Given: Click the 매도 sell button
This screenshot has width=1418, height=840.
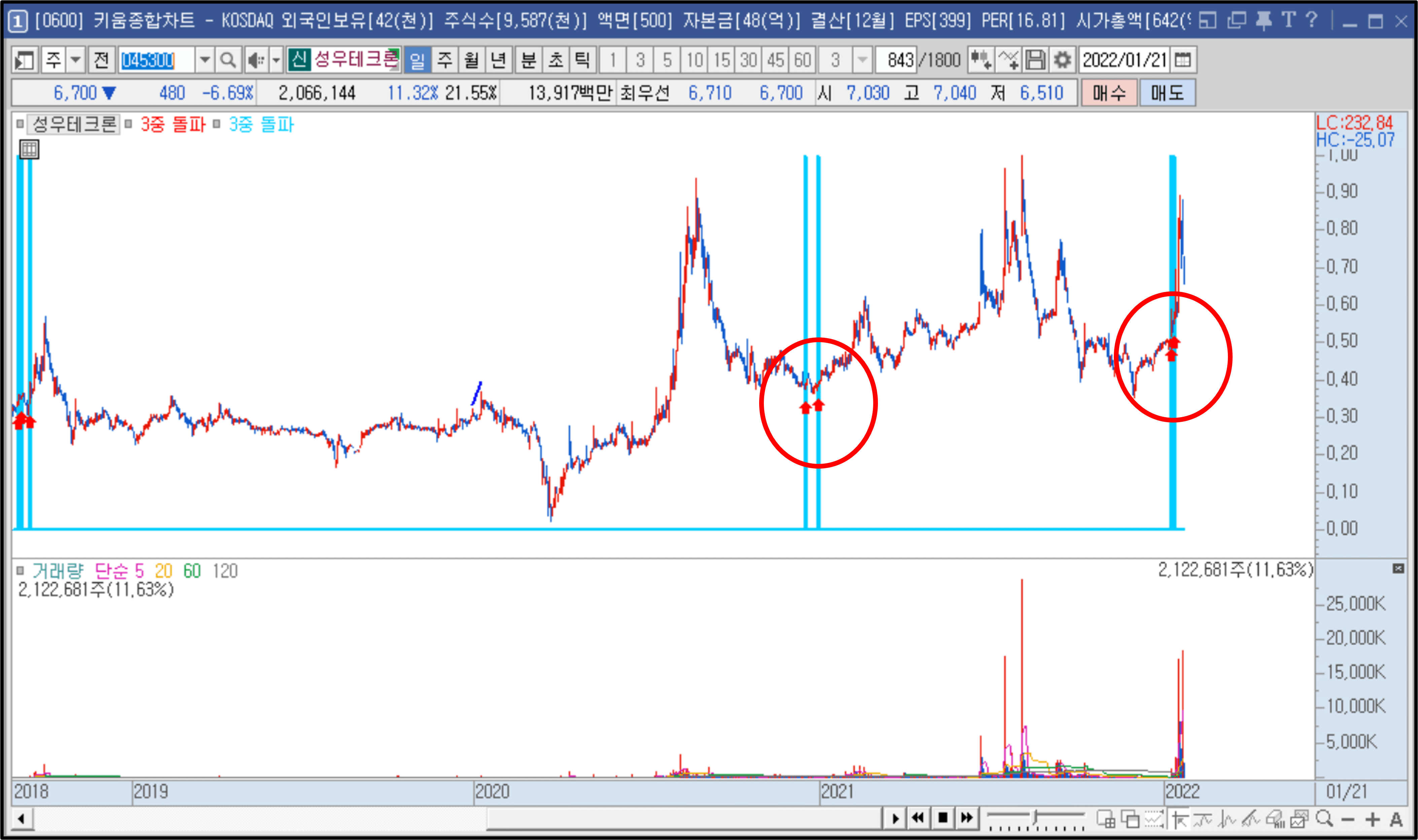Looking at the screenshot, I should point(1167,93).
